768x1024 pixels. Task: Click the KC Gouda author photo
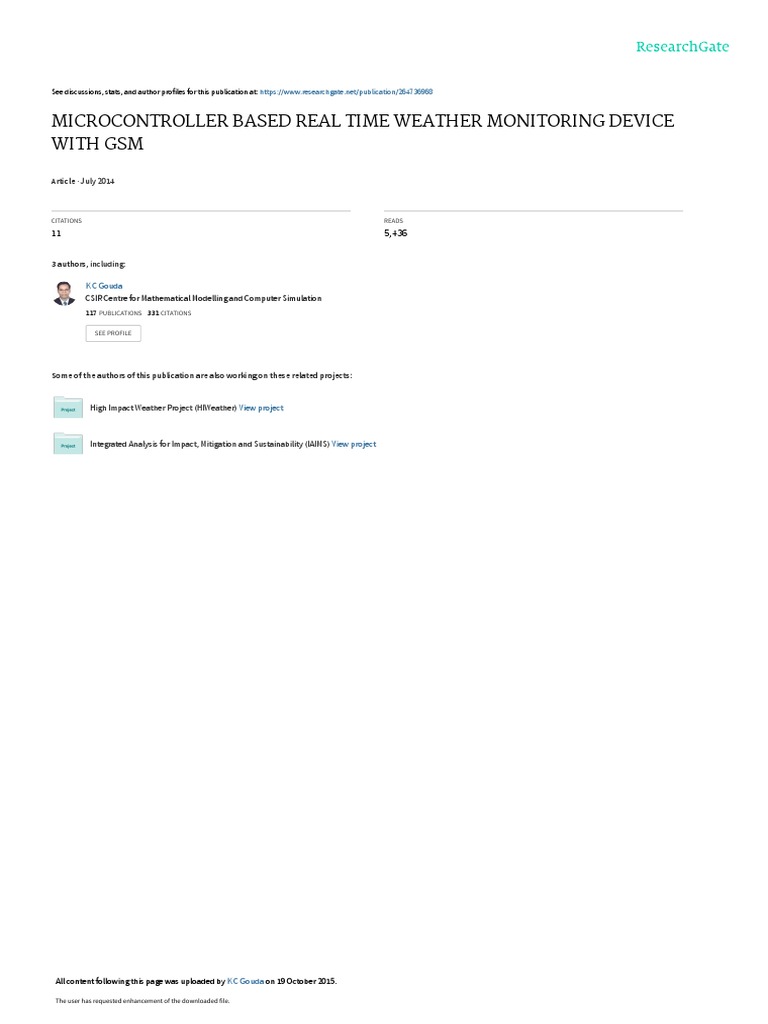click(64, 293)
